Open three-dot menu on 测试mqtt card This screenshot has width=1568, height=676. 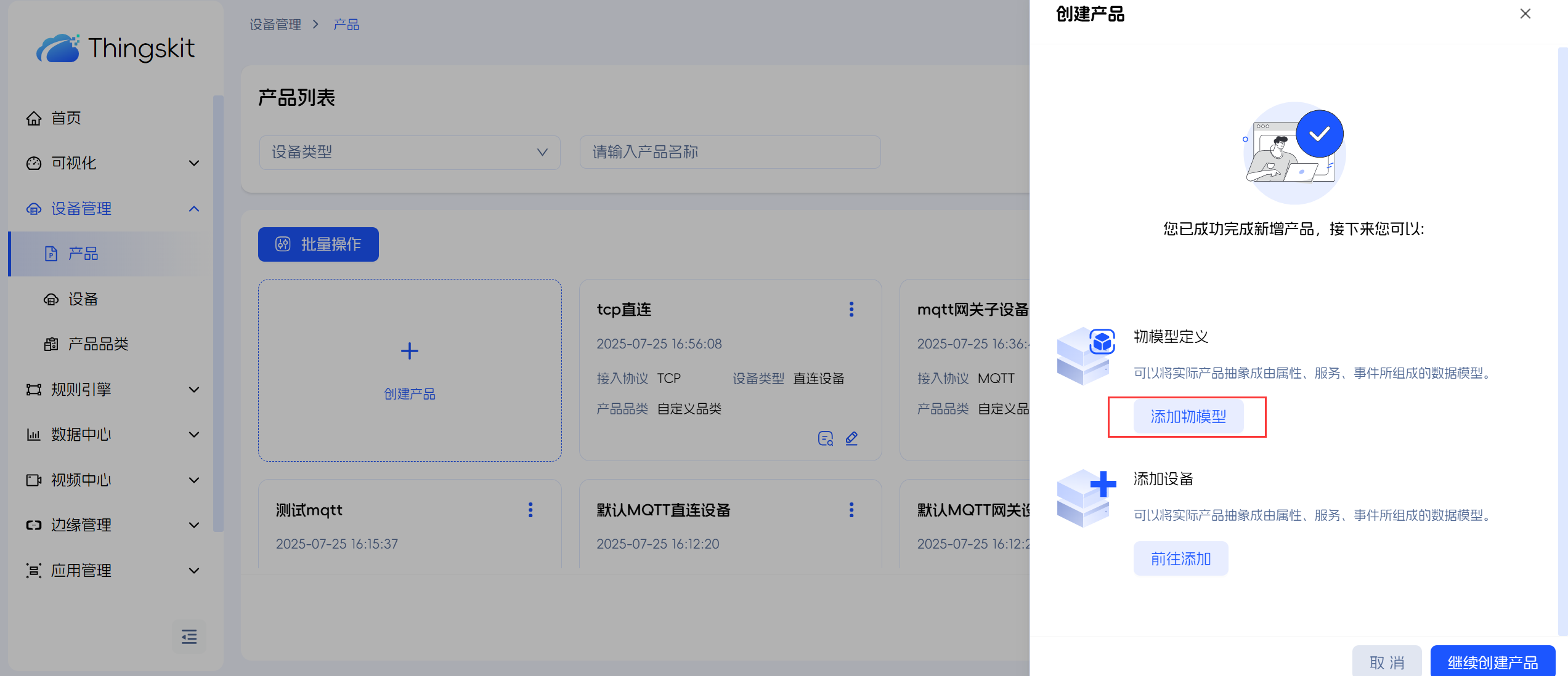(530, 510)
